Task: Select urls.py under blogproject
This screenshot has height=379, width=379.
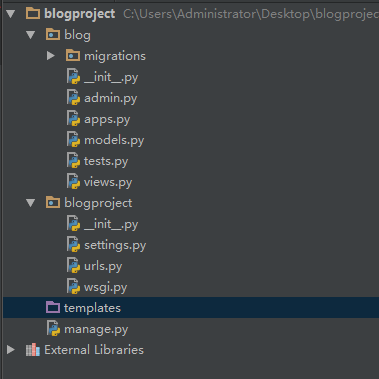Action: [x=103, y=266]
